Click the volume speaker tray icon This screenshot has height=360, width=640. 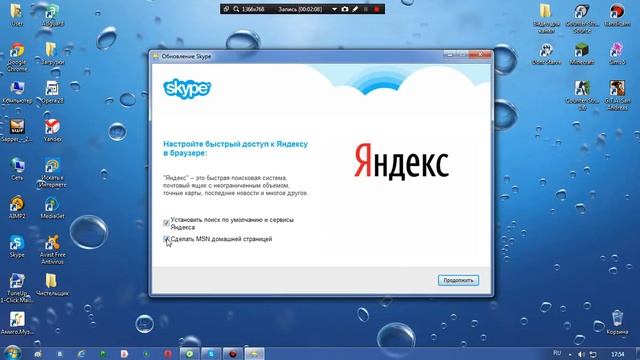click(581, 354)
